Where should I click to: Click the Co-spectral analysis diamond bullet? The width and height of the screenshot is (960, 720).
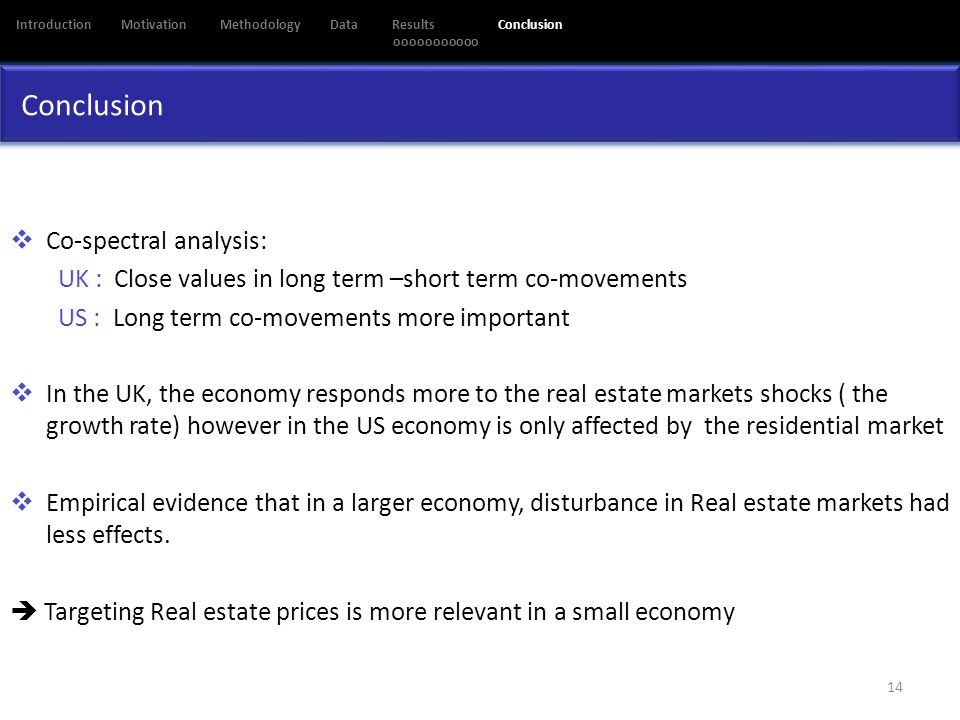(x=22, y=239)
